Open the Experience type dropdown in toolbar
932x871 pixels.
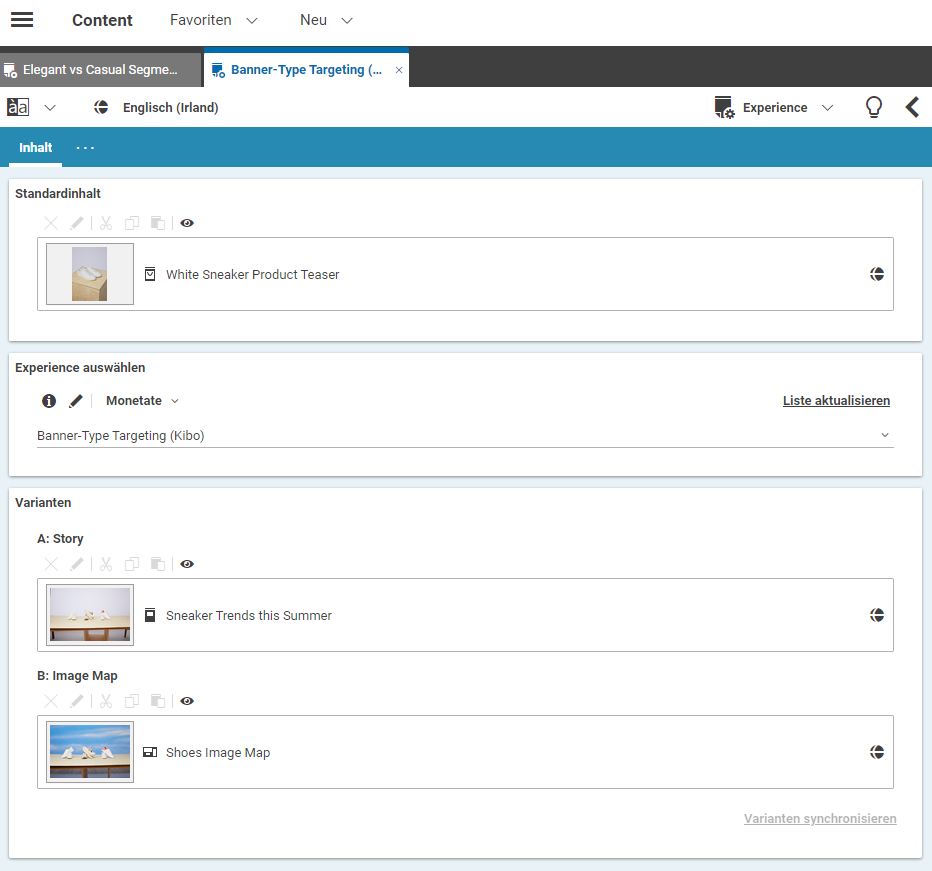point(774,108)
